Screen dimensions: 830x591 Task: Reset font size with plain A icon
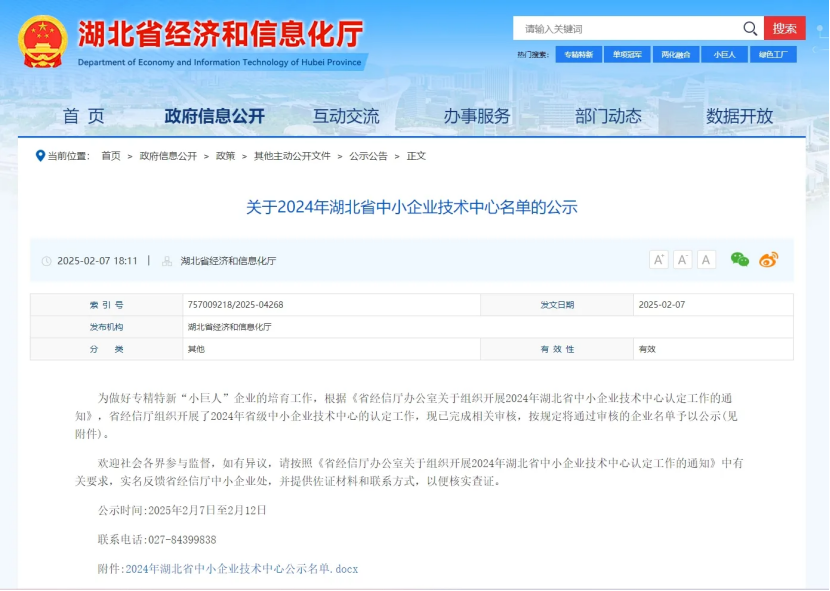(x=706, y=259)
